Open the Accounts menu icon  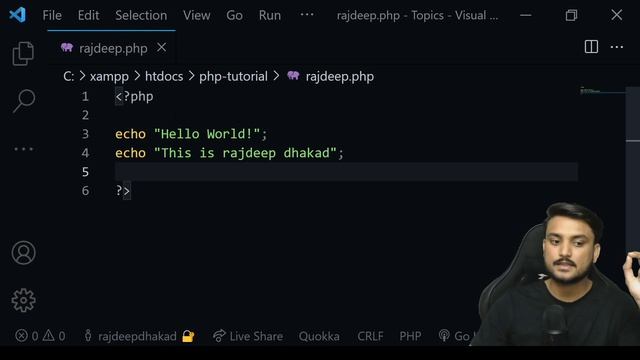(23, 253)
